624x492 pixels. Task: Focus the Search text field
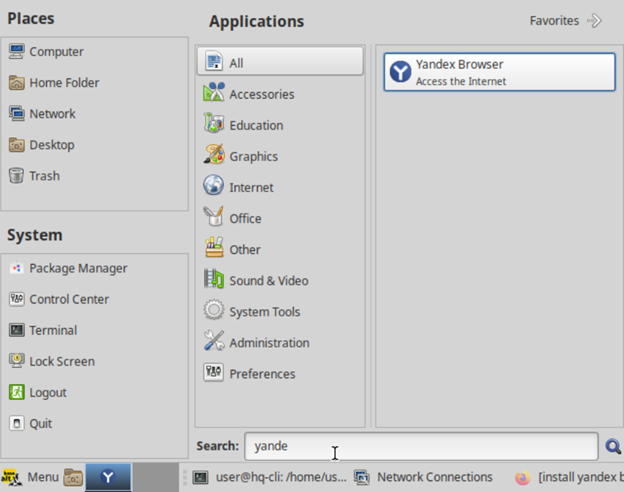tap(420, 446)
